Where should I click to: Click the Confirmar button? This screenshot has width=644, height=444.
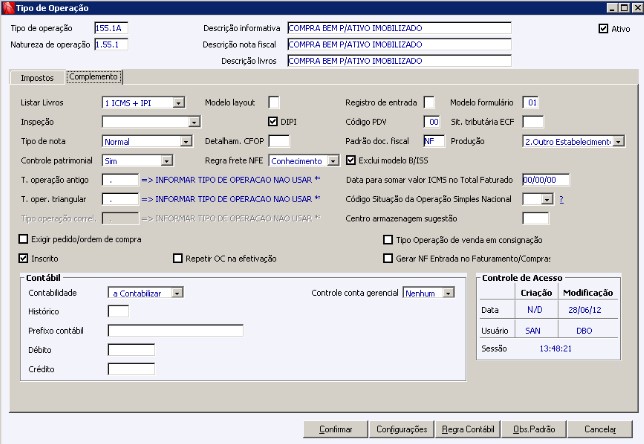[336, 429]
